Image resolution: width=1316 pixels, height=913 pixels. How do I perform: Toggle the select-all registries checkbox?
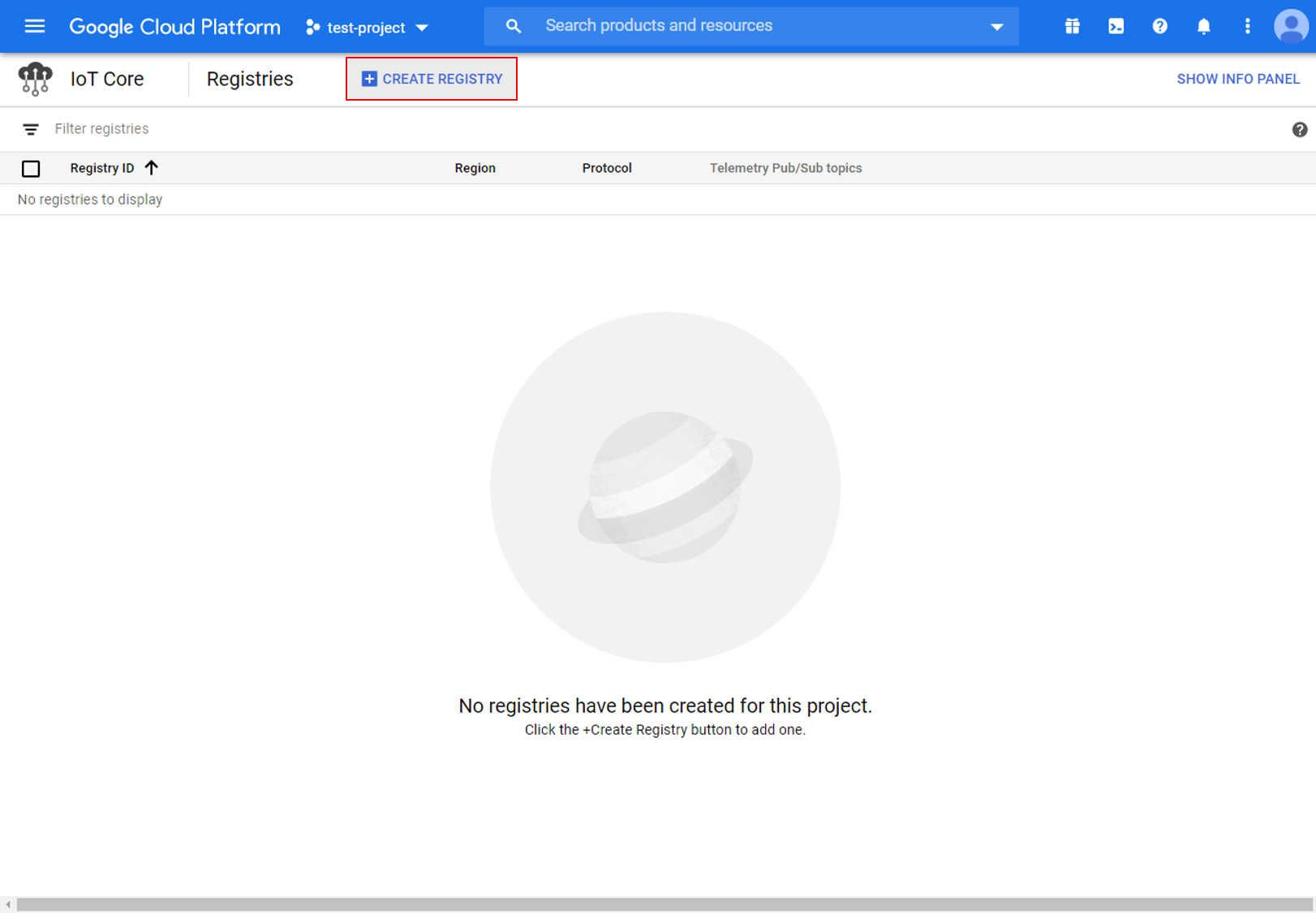[x=31, y=169]
